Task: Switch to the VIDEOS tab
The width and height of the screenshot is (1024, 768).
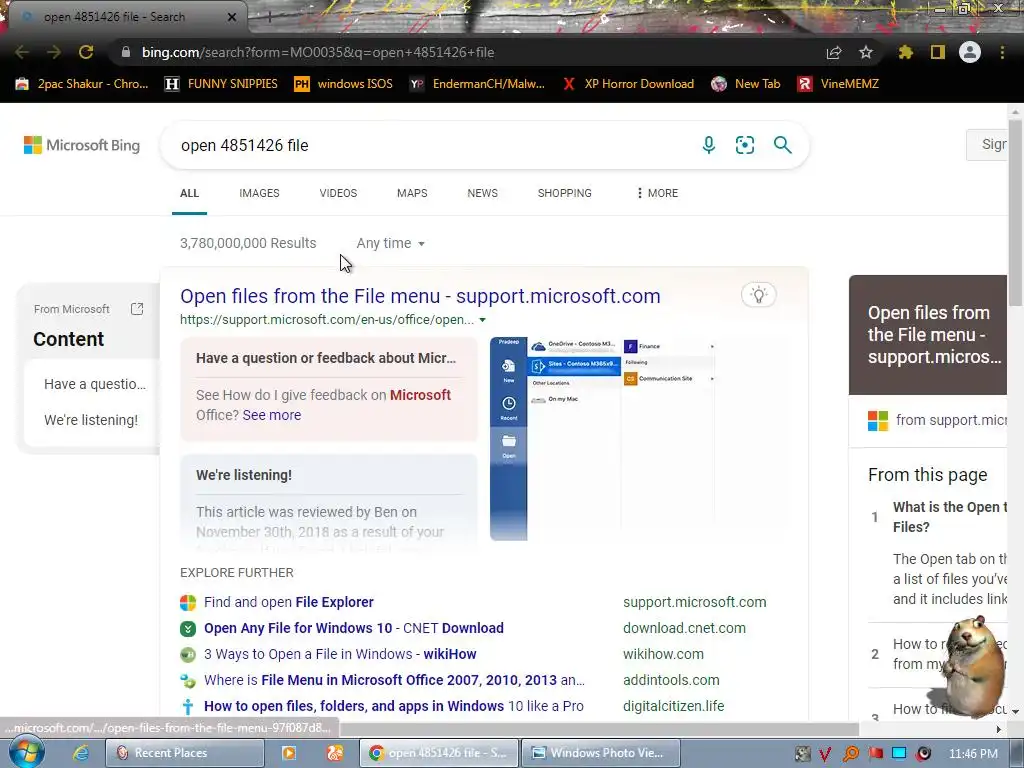Action: [338, 193]
